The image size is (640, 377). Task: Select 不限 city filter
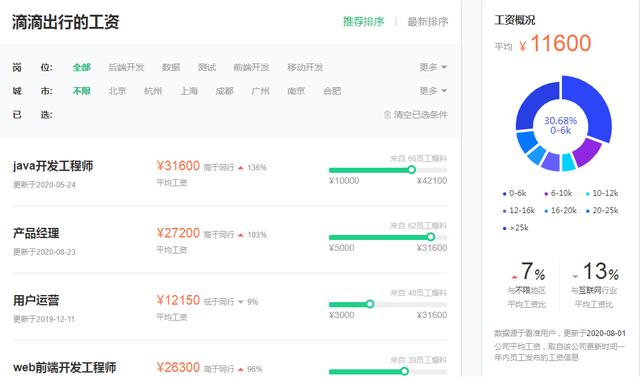point(82,91)
